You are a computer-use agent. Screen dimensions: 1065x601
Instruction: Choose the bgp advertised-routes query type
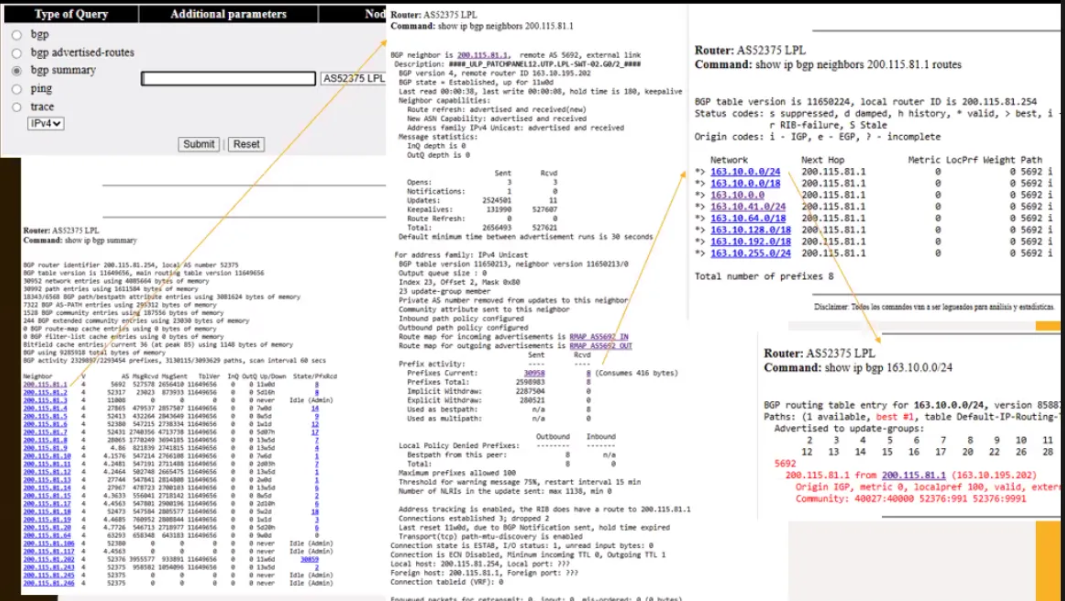[16, 53]
